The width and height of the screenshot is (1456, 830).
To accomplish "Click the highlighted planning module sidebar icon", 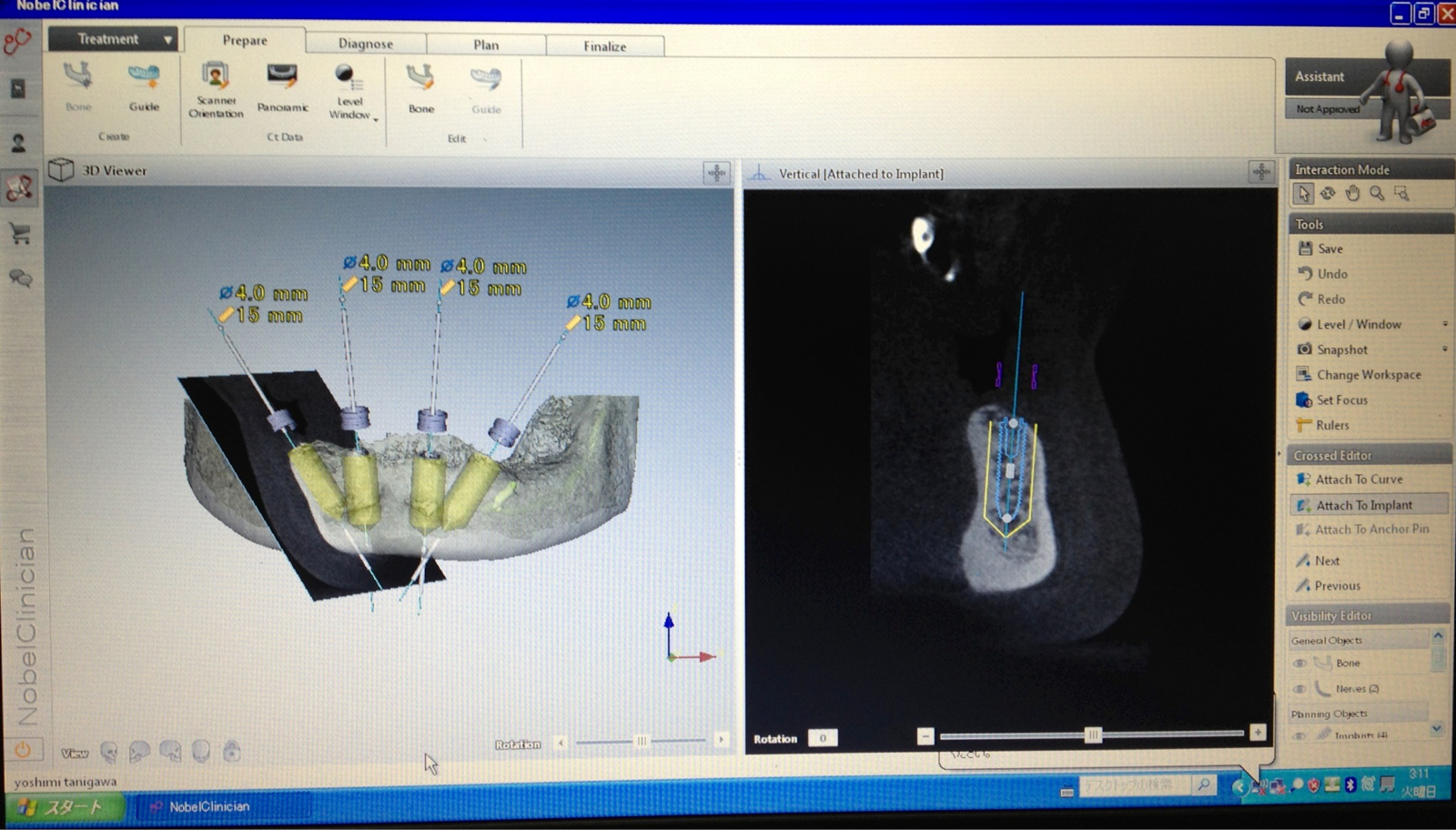I will point(20,188).
